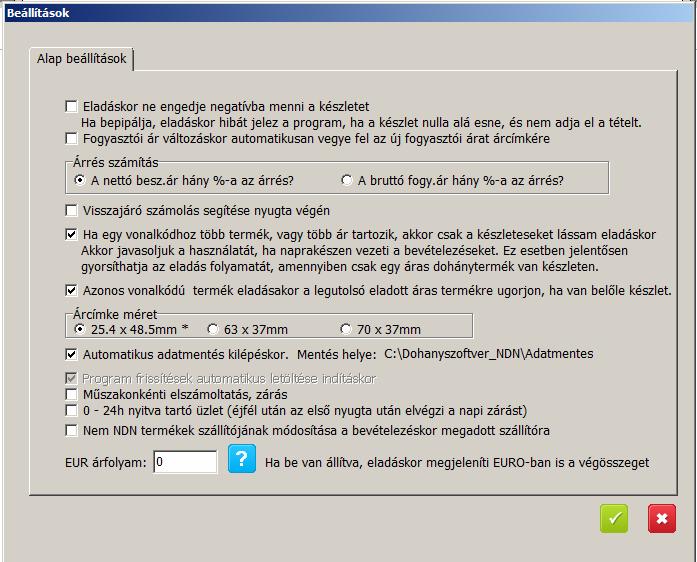This screenshot has height=562, width=697.
Task: Toggle 'Automatikus adatmentés kilépéskor' checkbox
Action: point(71,354)
